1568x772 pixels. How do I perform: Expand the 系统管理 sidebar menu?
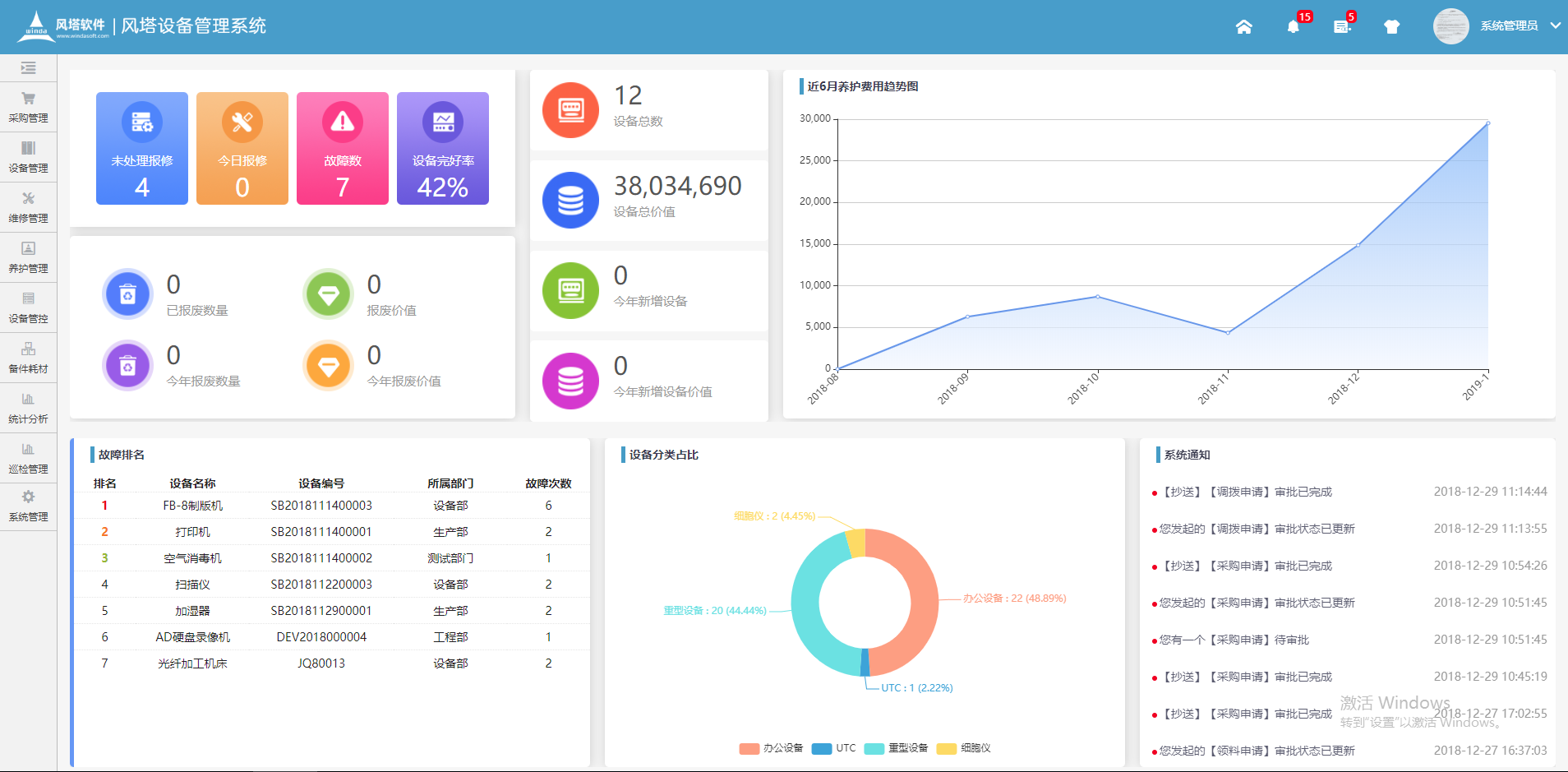tap(28, 506)
